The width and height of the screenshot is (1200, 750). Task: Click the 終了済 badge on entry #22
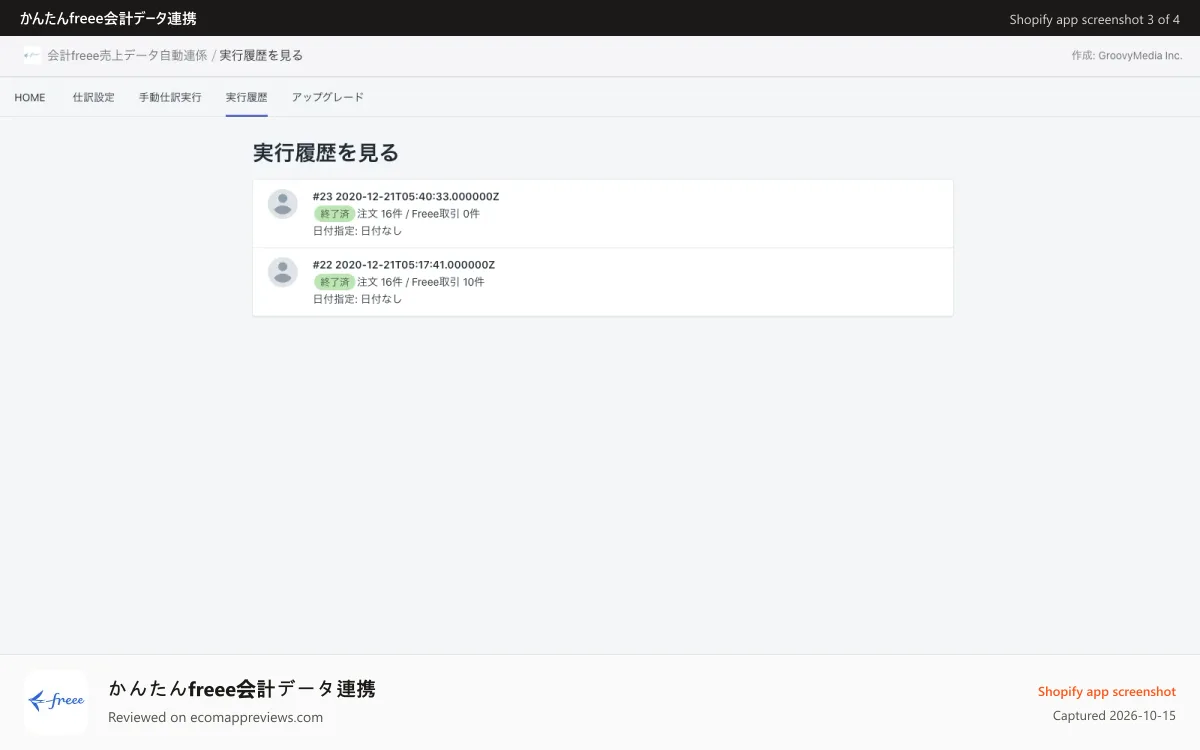(x=334, y=282)
